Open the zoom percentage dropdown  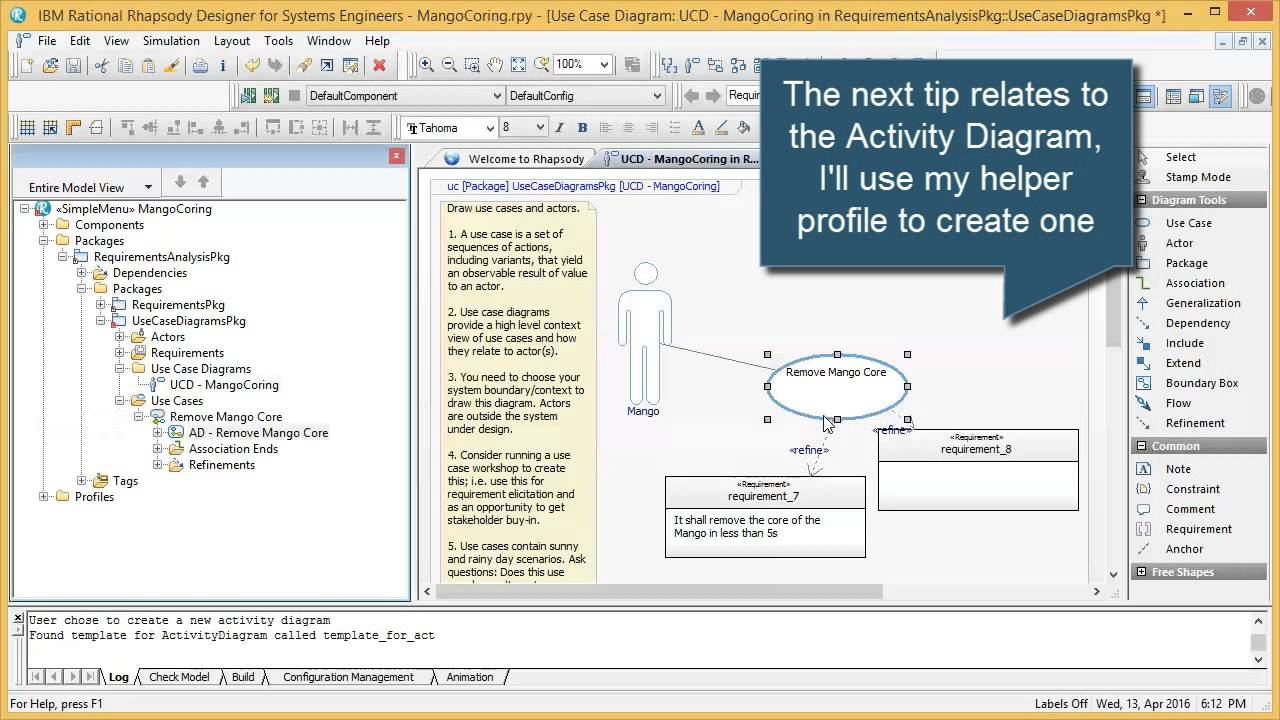604,65
